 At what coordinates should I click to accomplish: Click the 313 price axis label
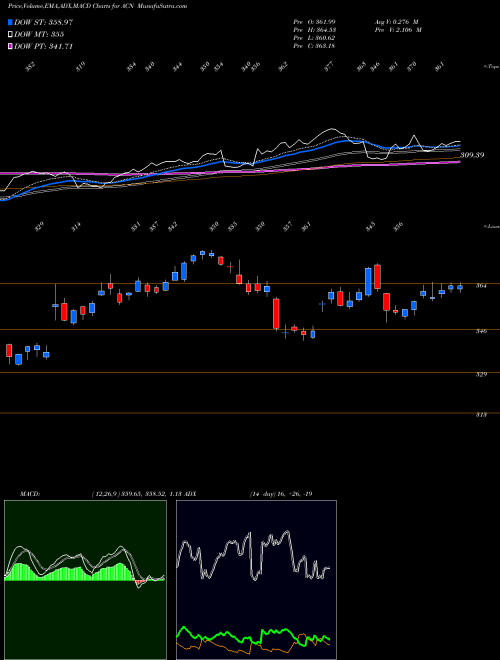[481, 415]
